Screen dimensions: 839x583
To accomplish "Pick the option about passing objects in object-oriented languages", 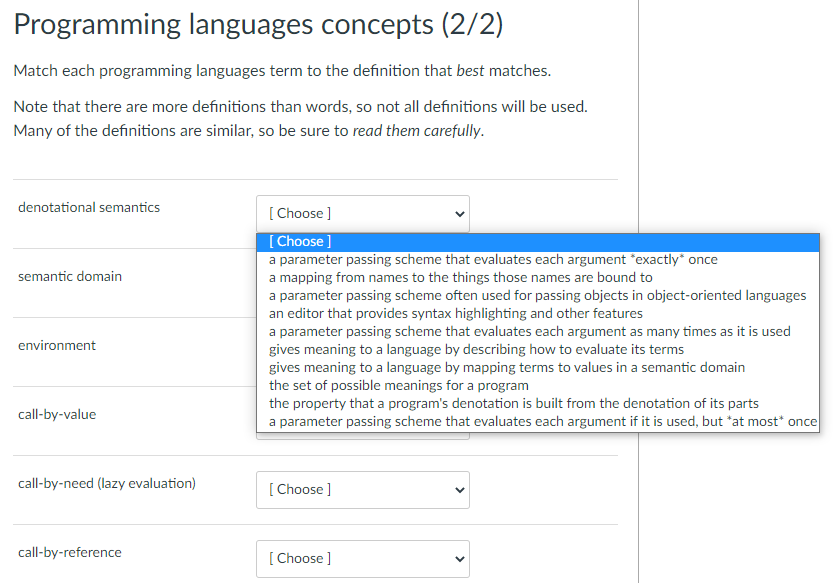I will coord(537,295).
